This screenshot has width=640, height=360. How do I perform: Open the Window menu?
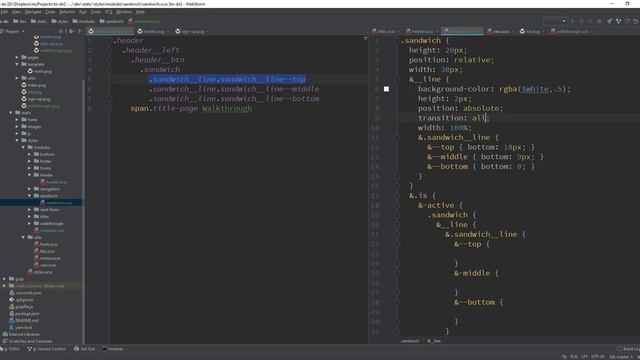click(124, 12)
